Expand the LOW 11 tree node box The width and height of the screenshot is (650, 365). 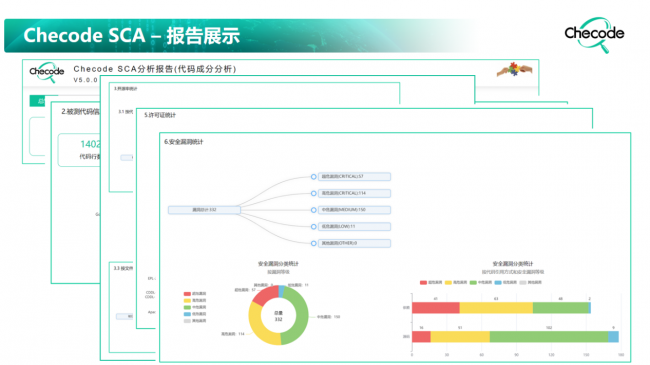point(354,226)
